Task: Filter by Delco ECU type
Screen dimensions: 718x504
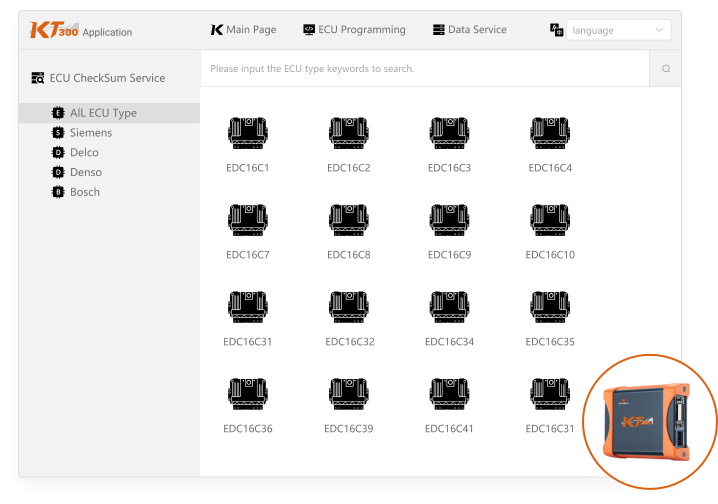Action: (84, 153)
